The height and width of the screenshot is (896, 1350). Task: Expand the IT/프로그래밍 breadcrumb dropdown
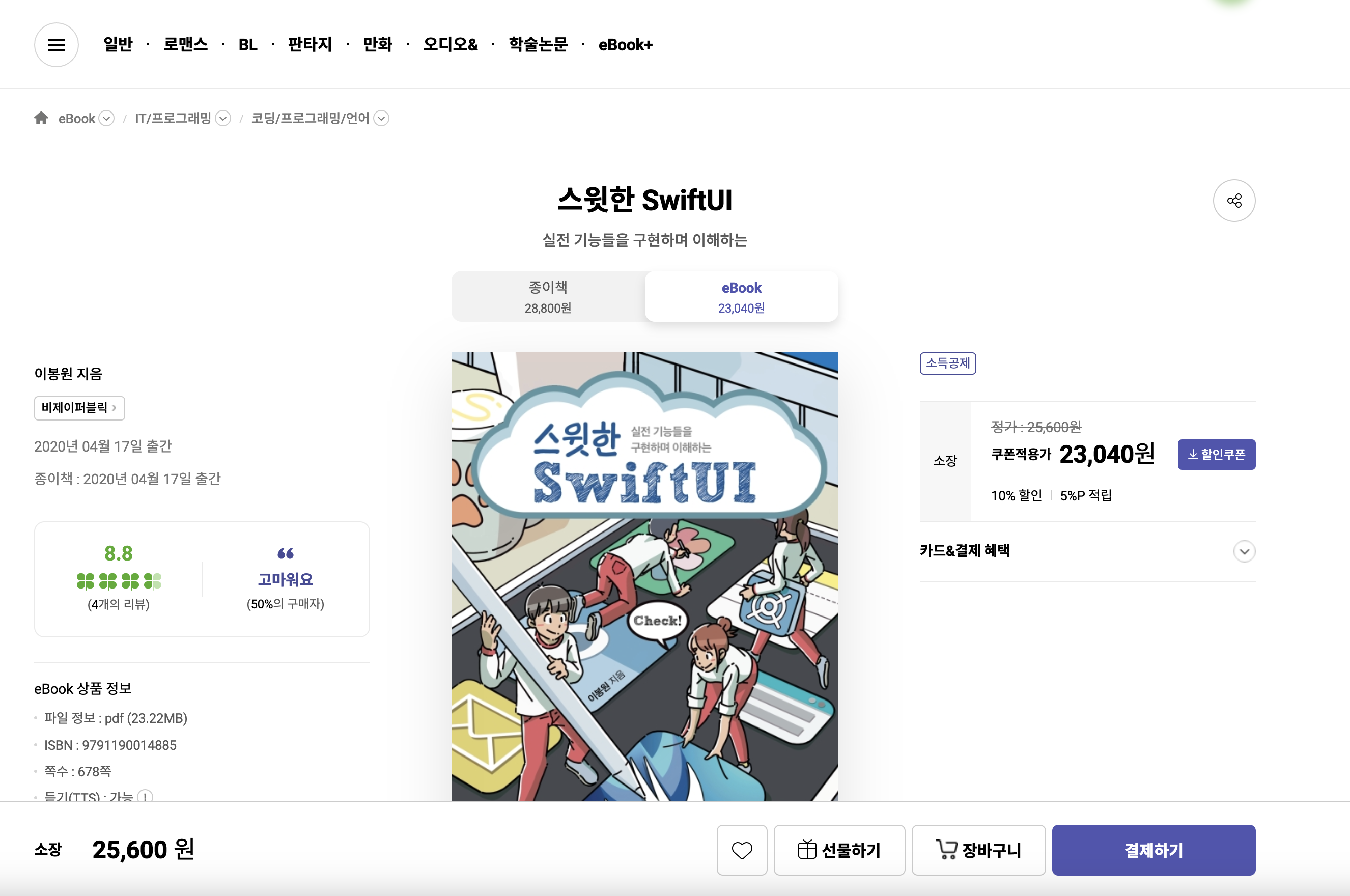(x=223, y=118)
